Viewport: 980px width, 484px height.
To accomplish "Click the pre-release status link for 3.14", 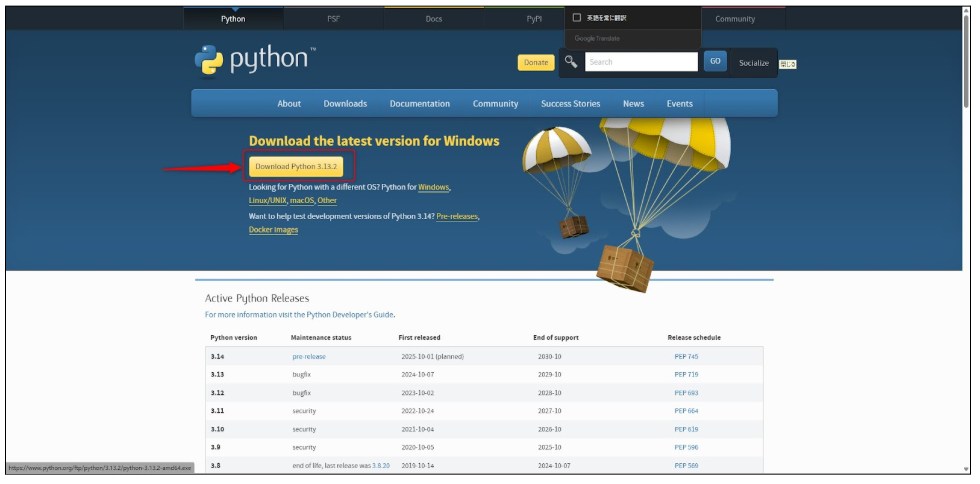I will pos(309,356).
